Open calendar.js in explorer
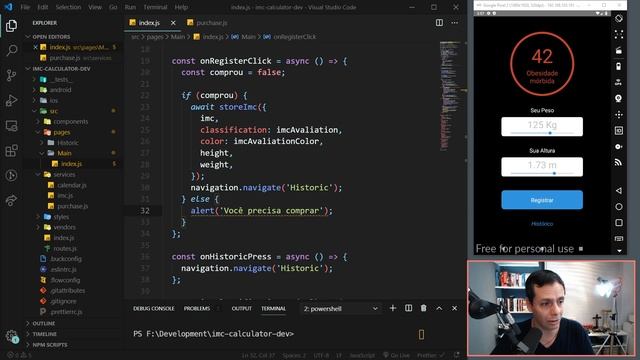Image resolution: width=640 pixels, height=360 pixels. click(x=71, y=185)
